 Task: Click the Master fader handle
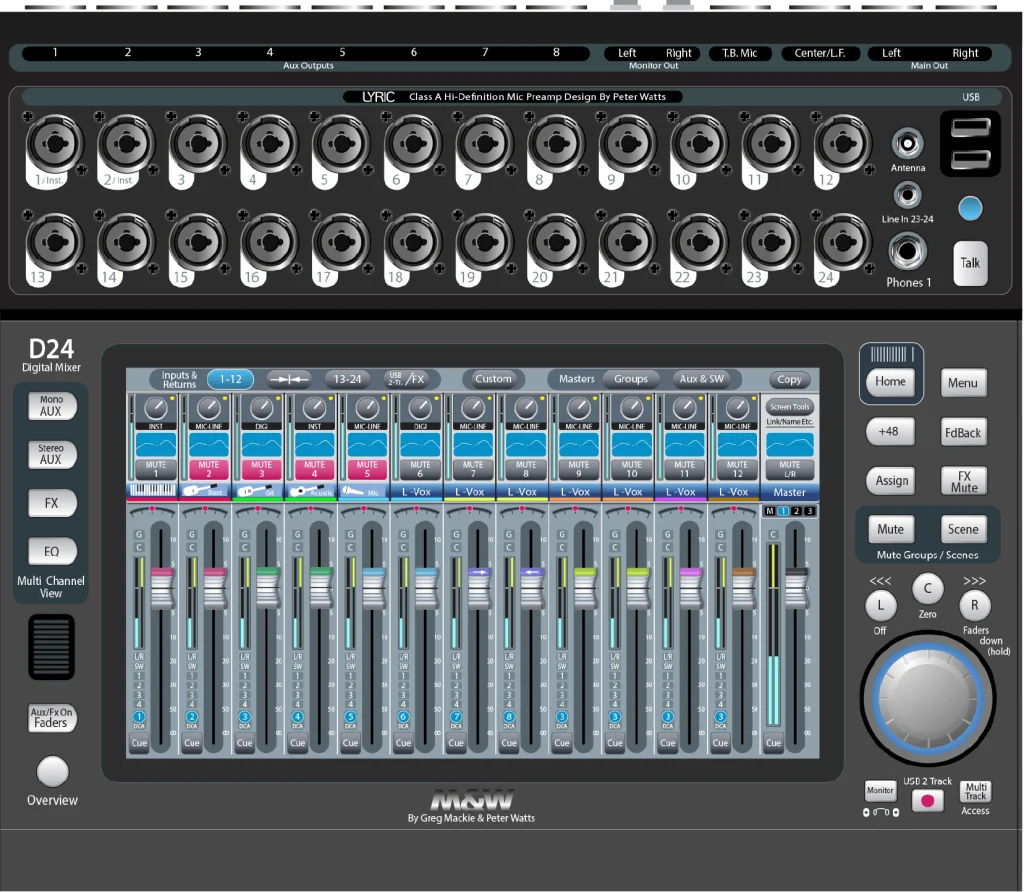pos(796,587)
